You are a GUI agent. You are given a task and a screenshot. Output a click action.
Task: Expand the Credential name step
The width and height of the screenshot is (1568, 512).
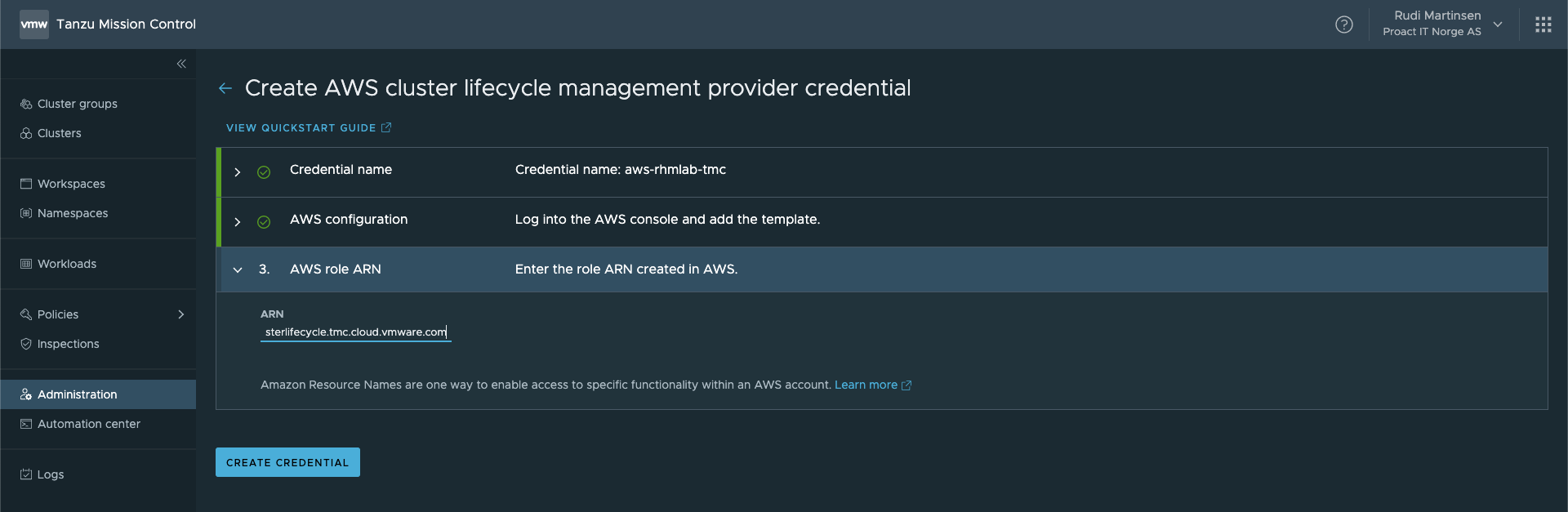click(x=238, y=172)
